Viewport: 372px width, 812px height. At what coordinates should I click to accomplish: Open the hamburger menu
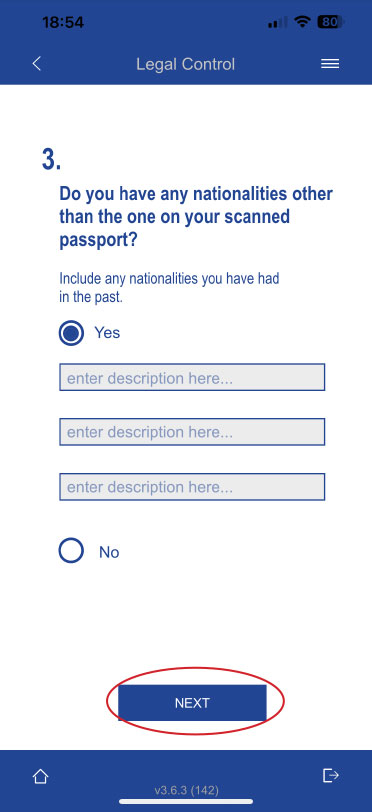330,64
